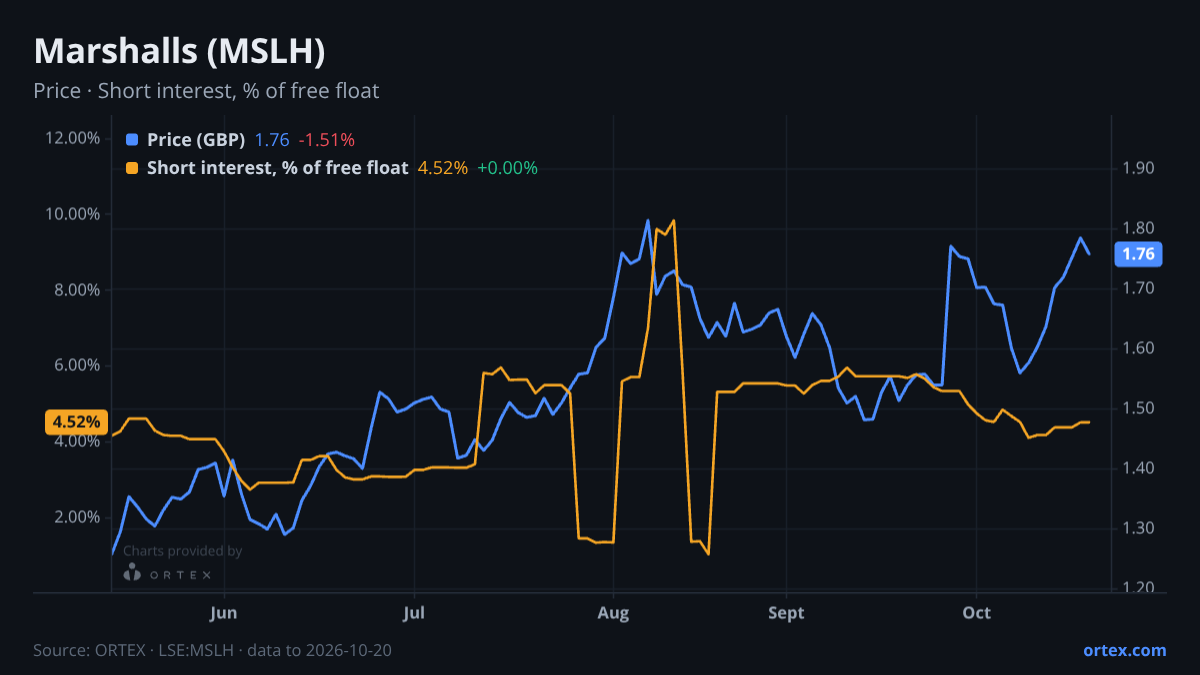This screenshot has width=1200, height=675.
Task: Click the 1.50 right axis label
Action: tap(1138, 408)
